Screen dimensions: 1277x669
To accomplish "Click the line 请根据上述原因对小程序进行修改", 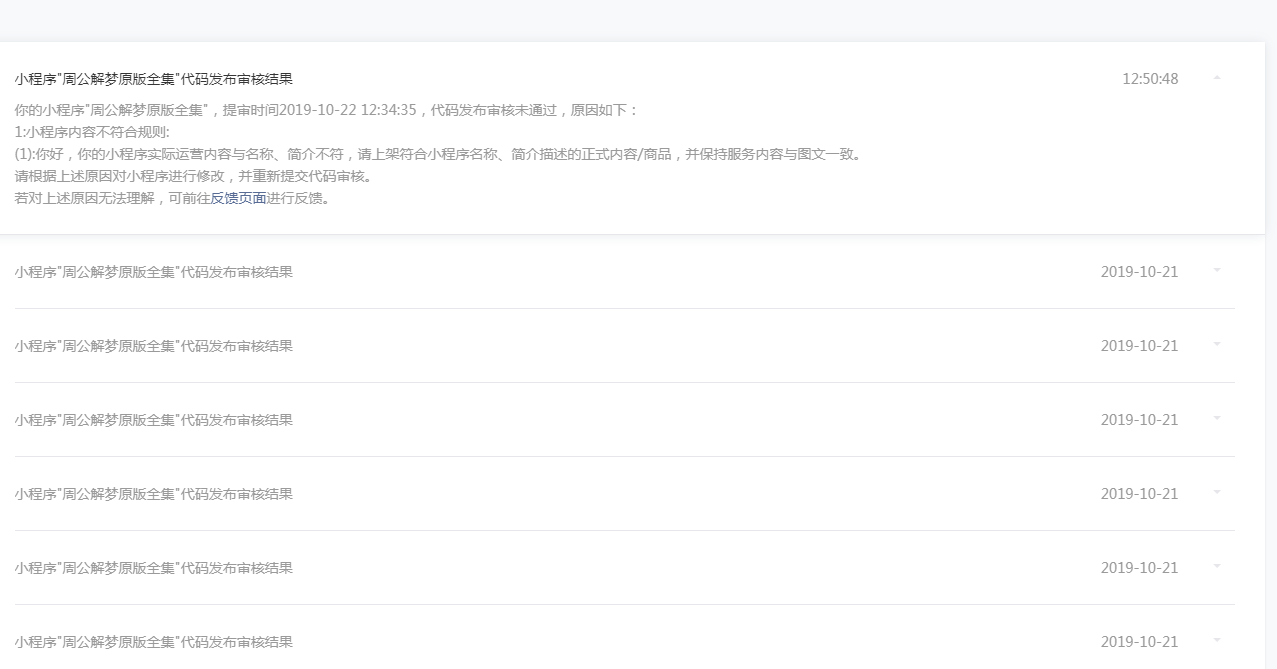I will point(194,176).
